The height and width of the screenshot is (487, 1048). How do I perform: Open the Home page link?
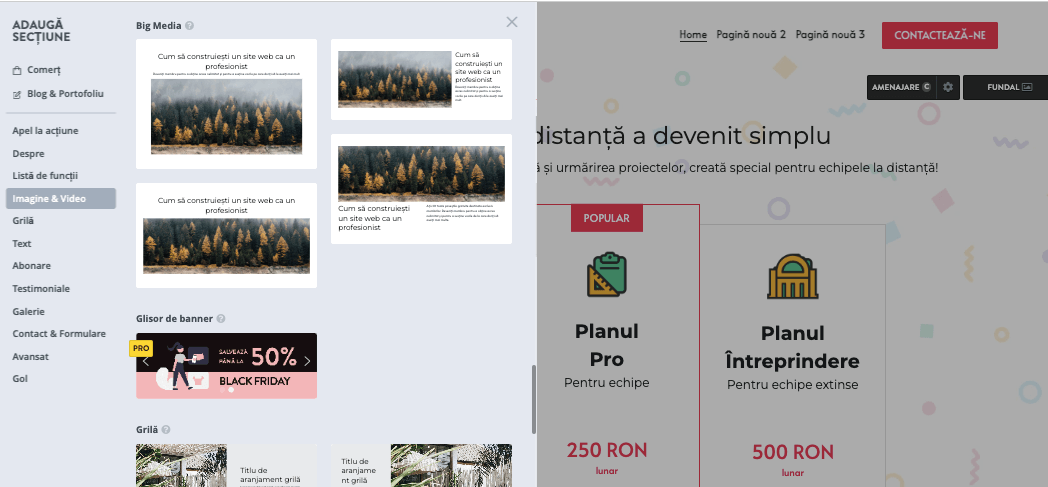pos(693,35)
